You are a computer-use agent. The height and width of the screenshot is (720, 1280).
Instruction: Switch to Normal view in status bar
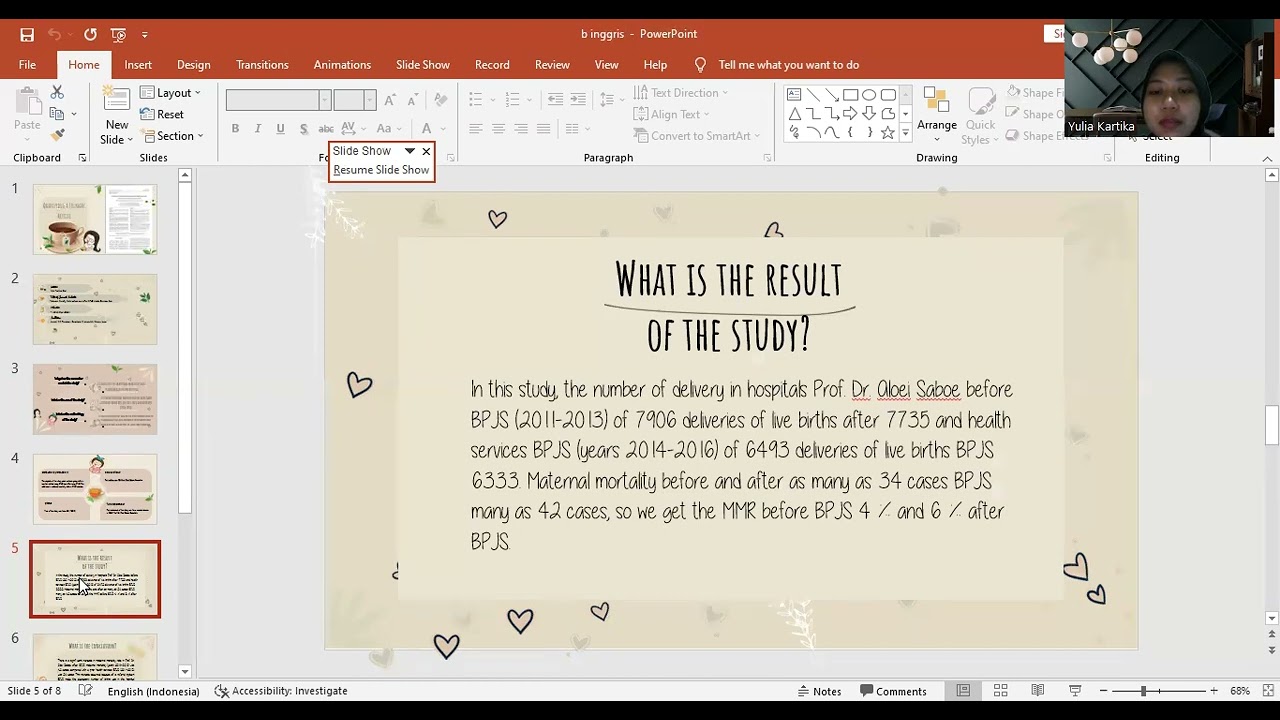(x=963, y=691)
